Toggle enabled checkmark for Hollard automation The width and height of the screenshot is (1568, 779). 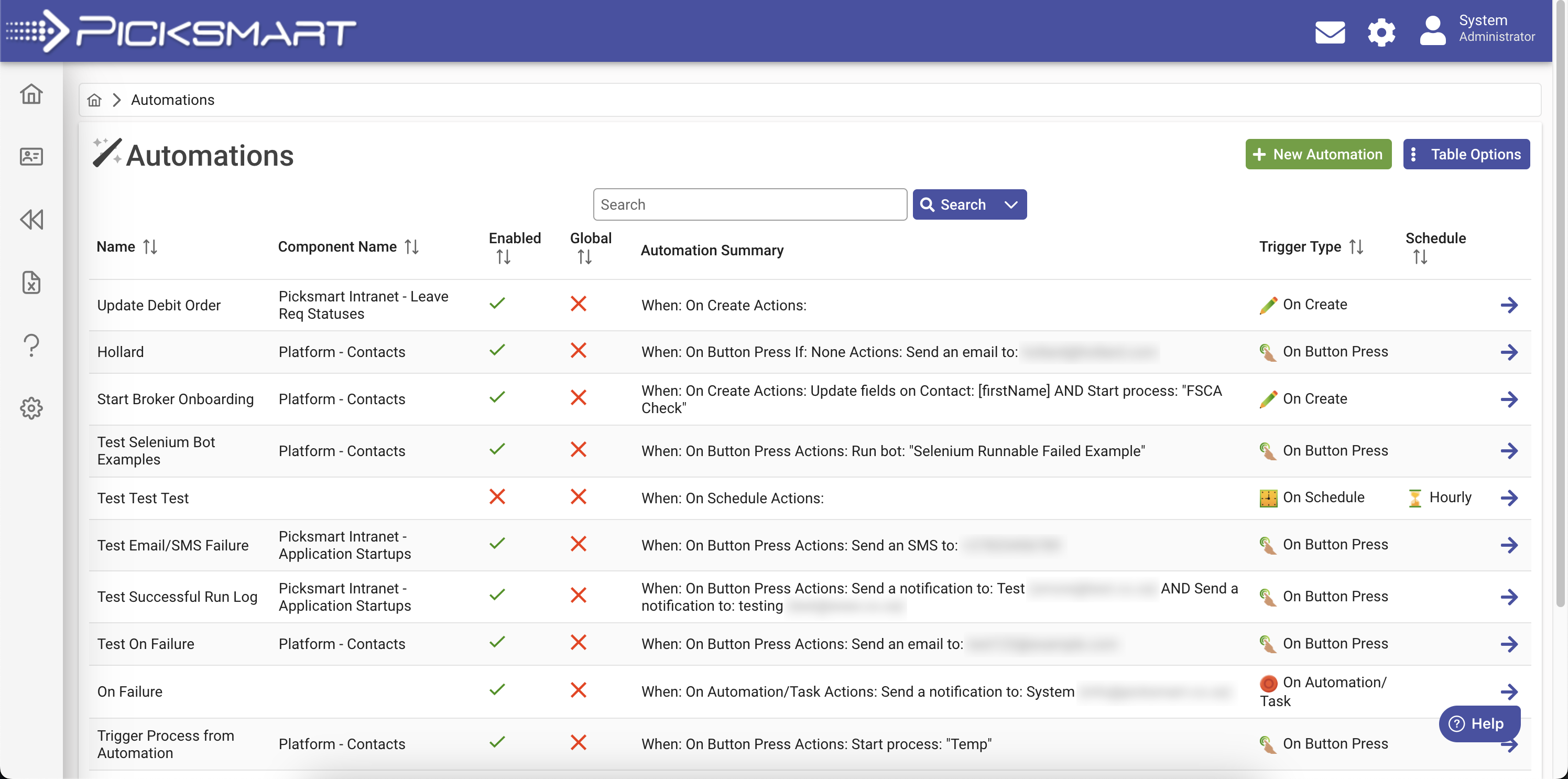pos(497,350)
